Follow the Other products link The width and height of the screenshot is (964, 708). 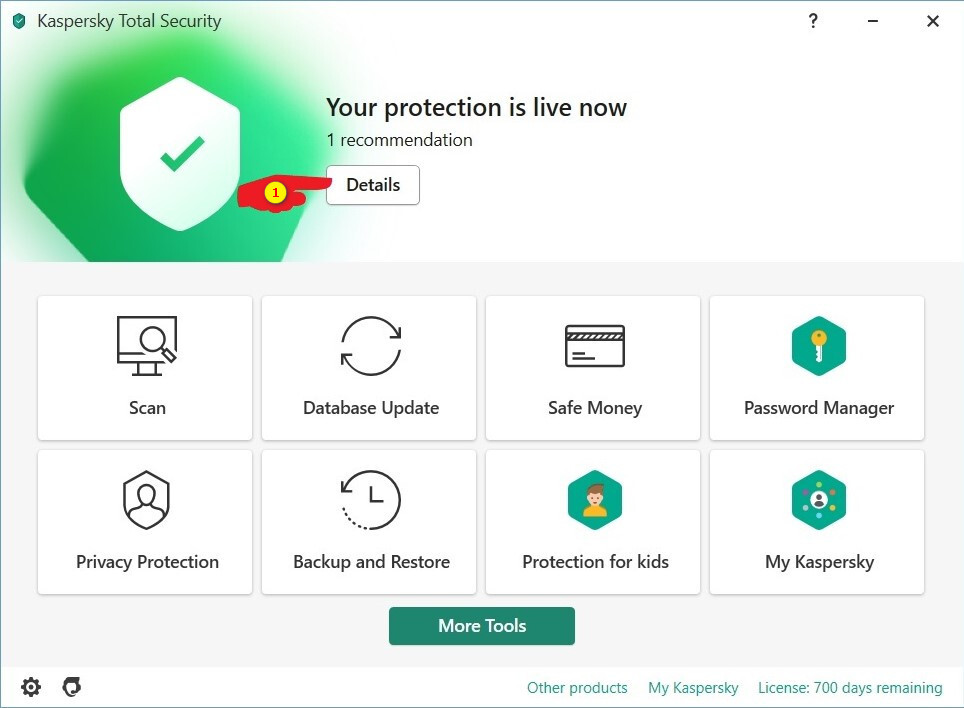[577, 688]
